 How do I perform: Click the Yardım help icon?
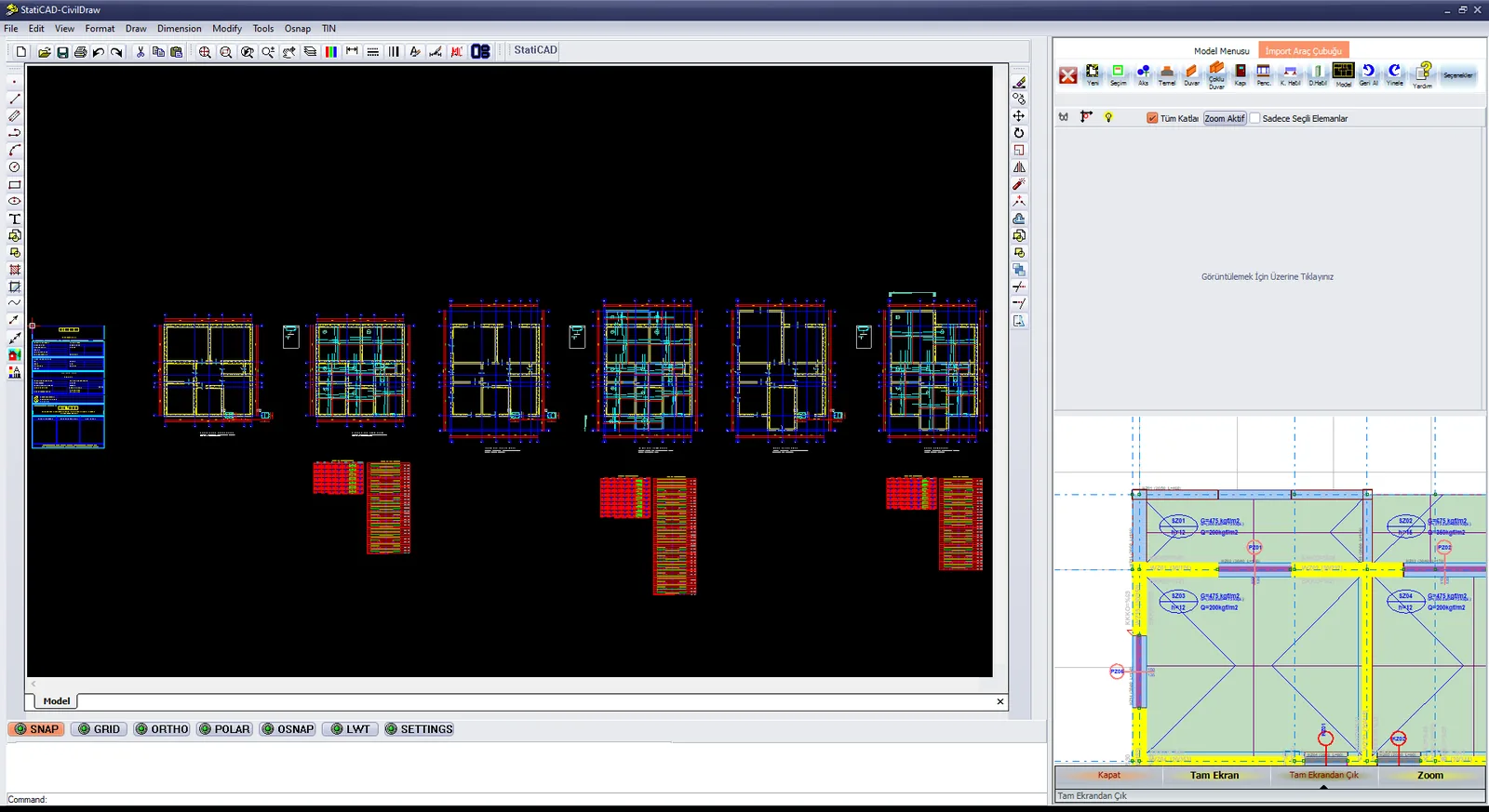(1423, 74)
